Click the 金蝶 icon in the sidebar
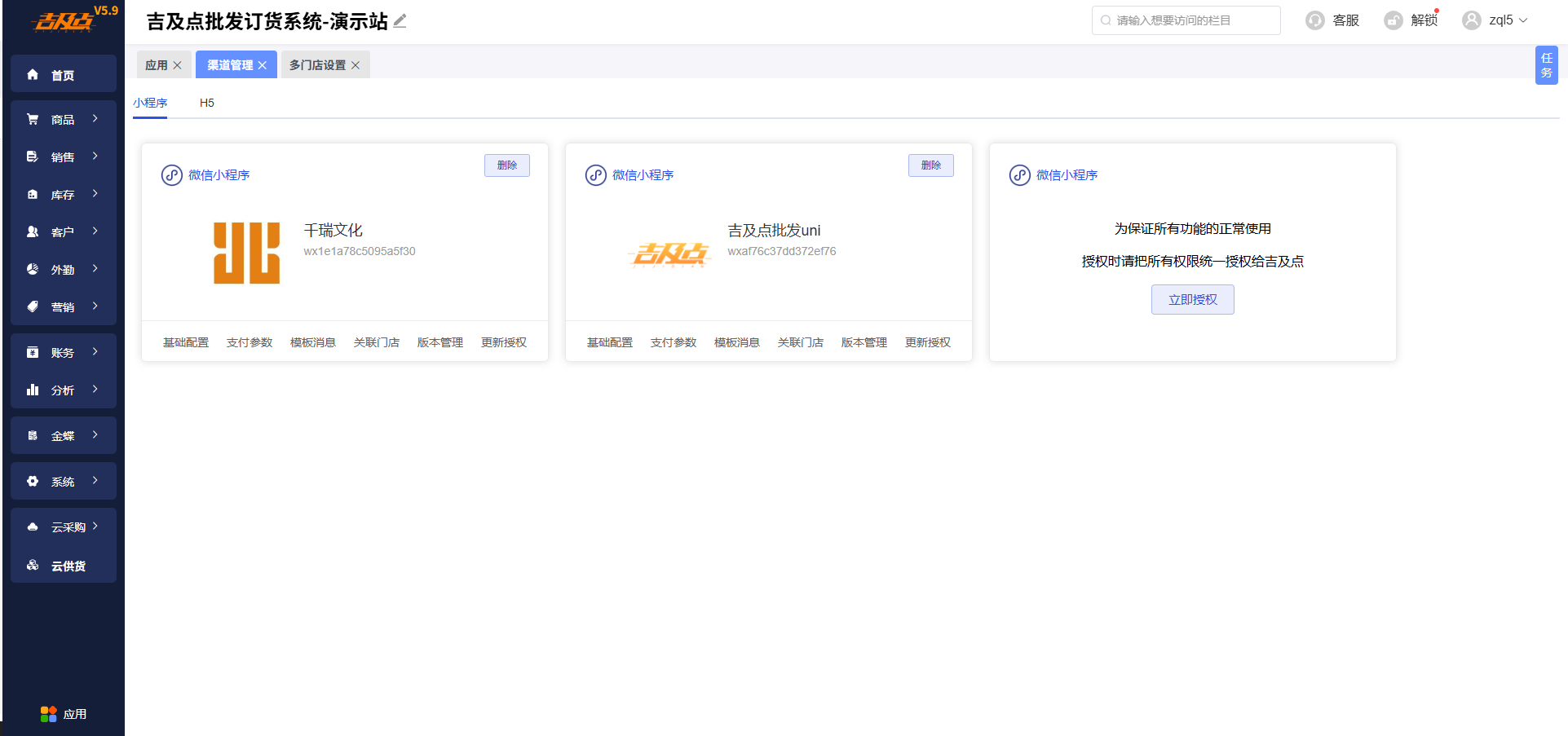Image resolution: width=1568 pixels, height=736 pixels. (33, 435)
